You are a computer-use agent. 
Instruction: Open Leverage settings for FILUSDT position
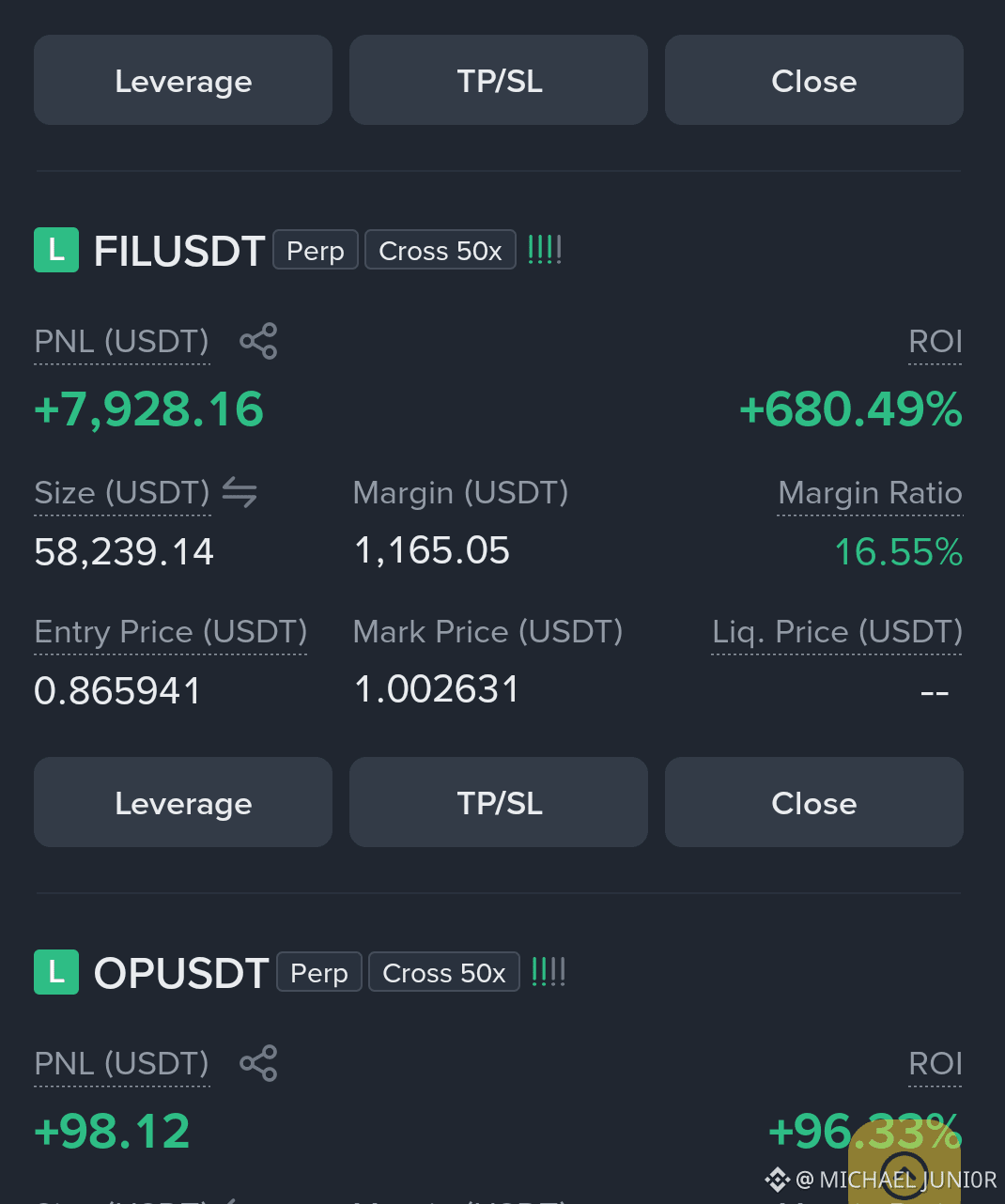click(183, 802)
